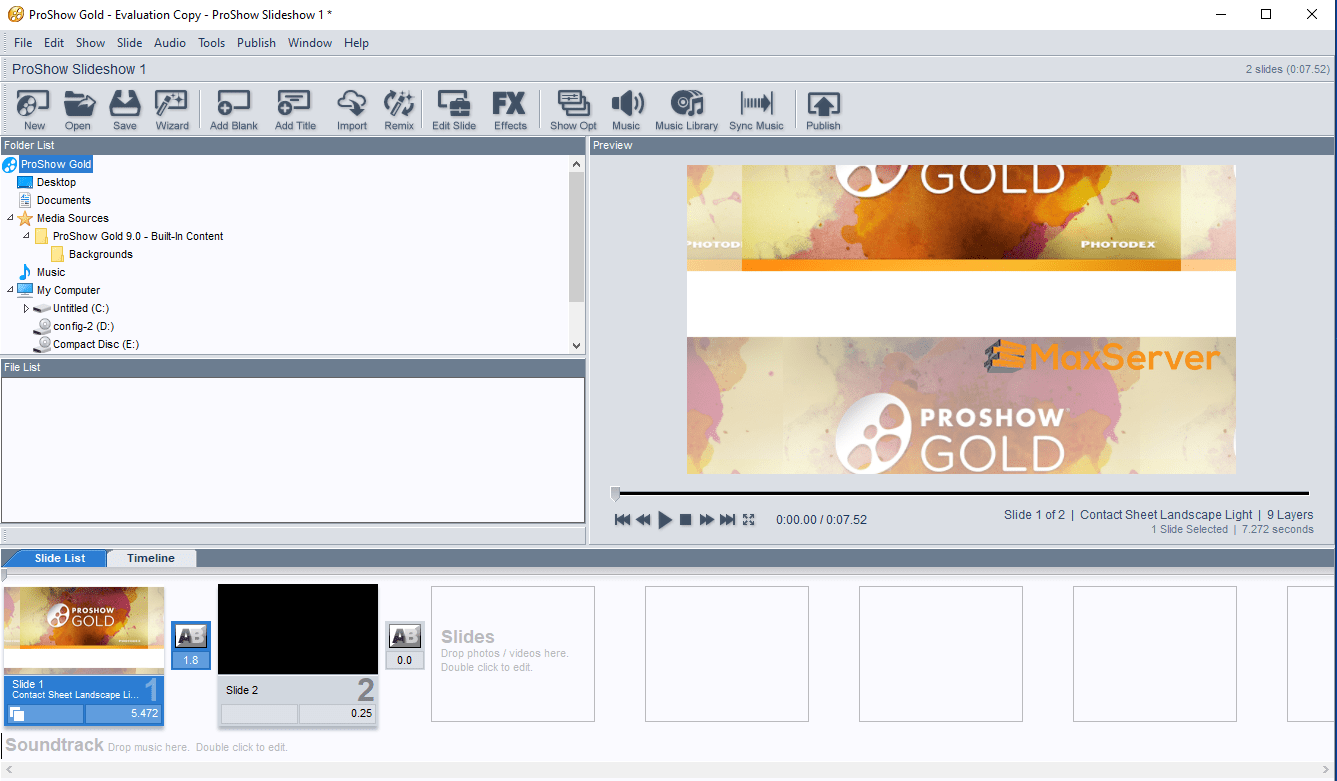This screenshot has height=781, width=1337.
Task: Click the Sync Music icon
Action: coord(756,109)
